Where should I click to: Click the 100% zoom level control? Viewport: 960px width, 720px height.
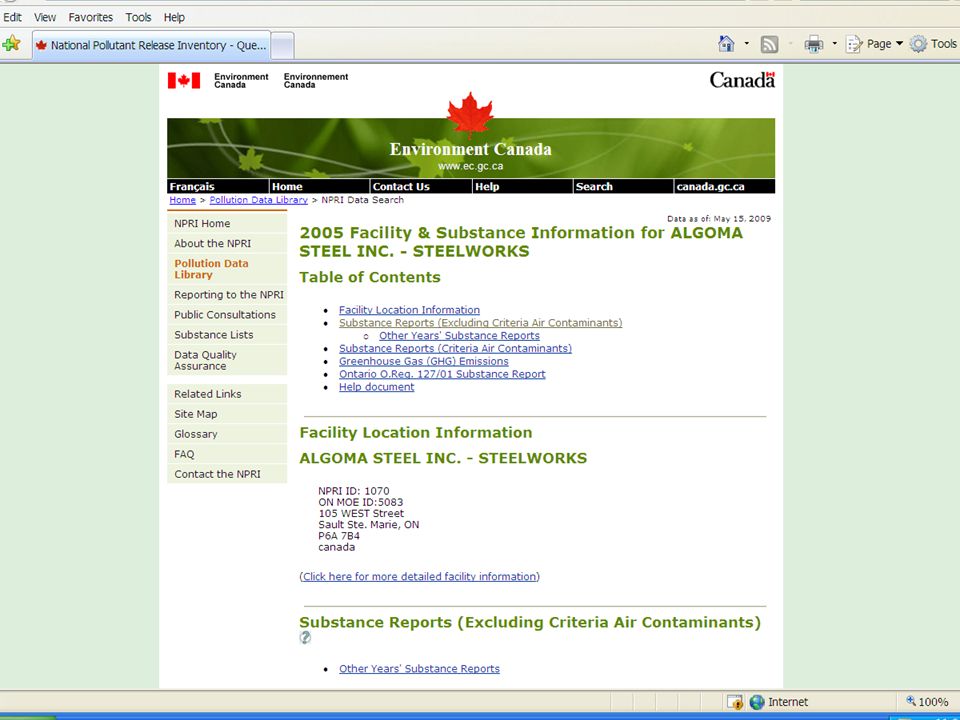click(927, 702)
